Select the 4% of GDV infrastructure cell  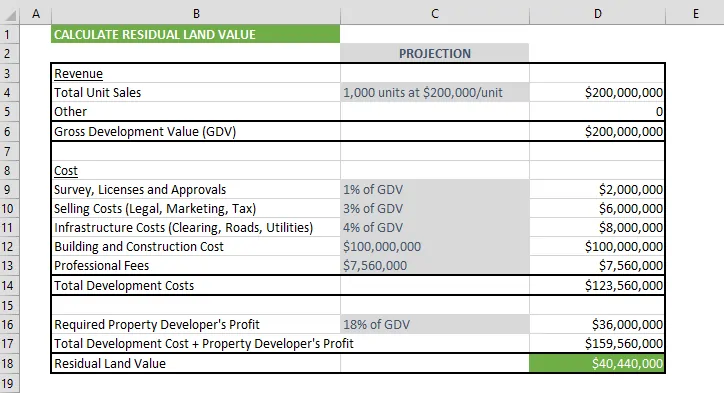(x=434, y=228)
